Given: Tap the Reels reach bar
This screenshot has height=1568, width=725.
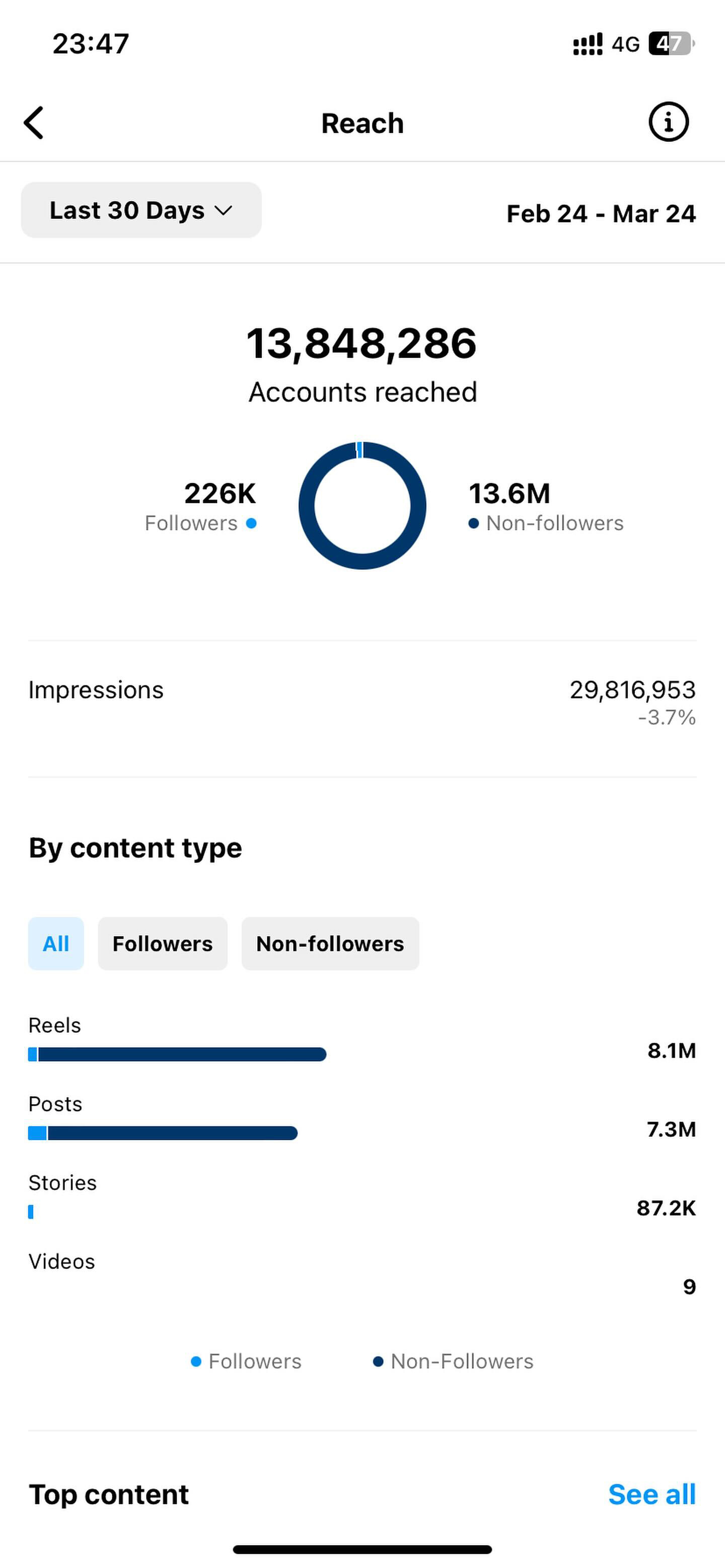Looking at the screenshot, I should 177,1054.
